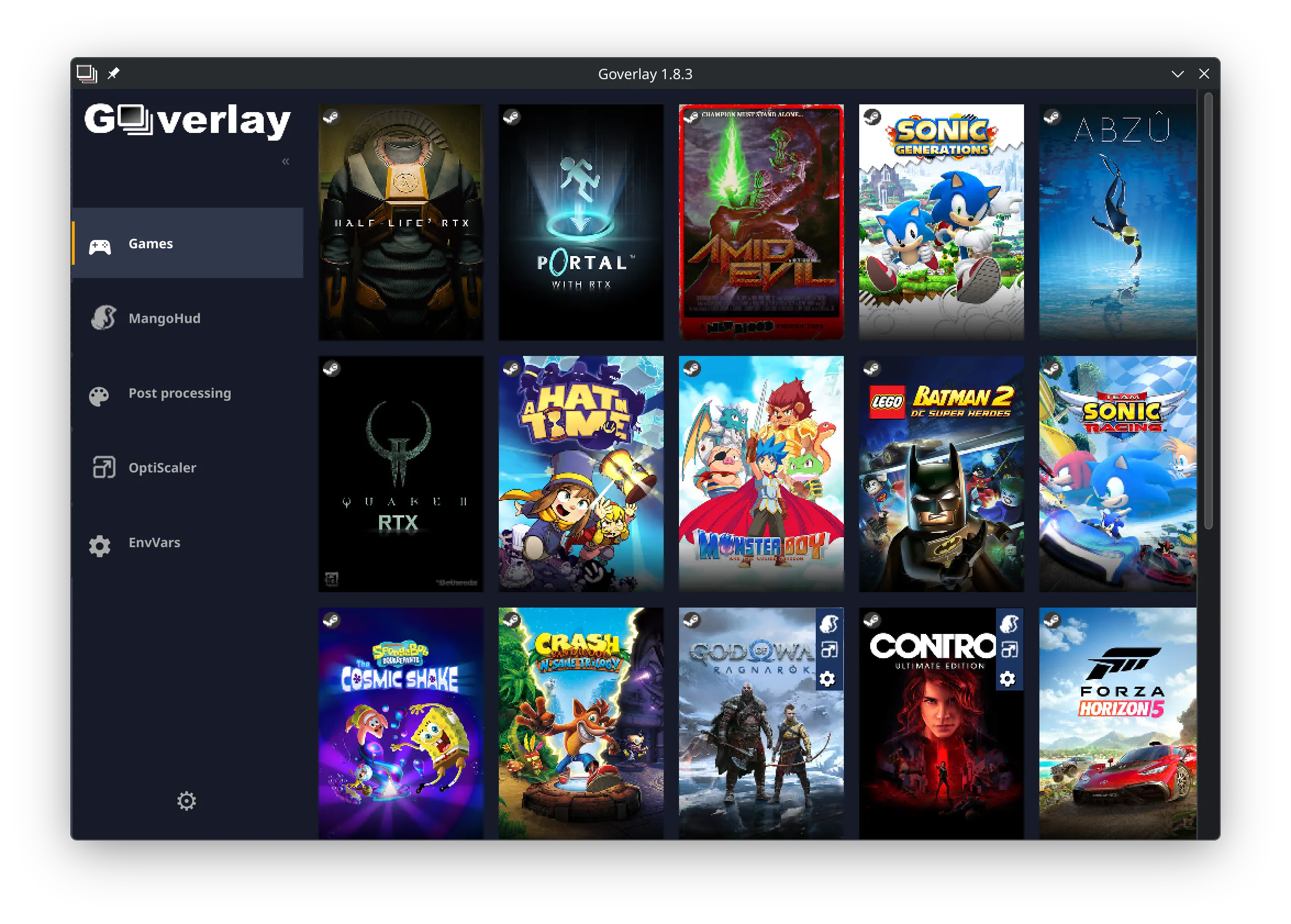Select the Control Ultimate Edition cover
Image resolution: width=1291 pixels, height=924 pixels.
941,723
